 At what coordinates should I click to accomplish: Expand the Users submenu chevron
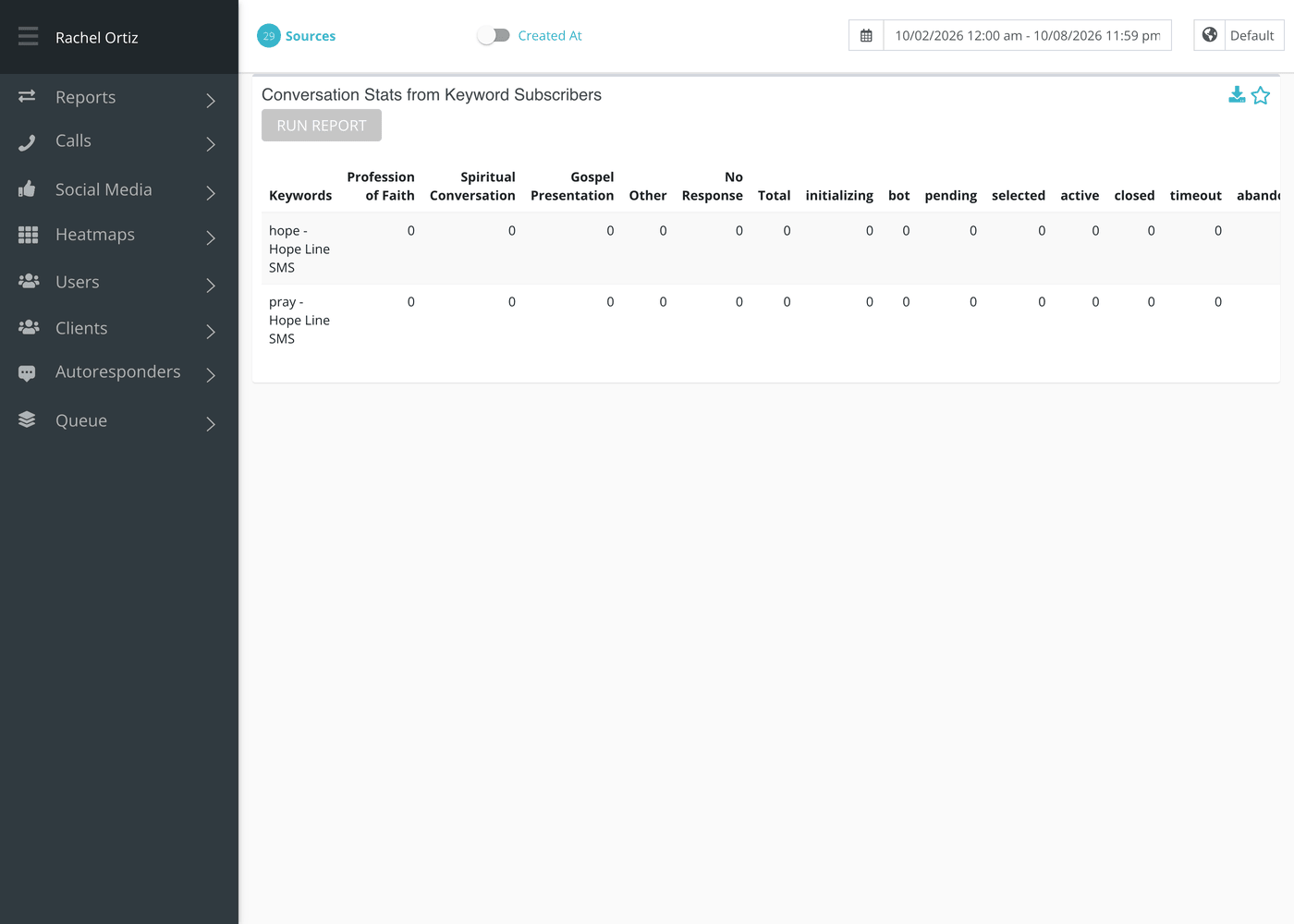(x=211, y=285)
